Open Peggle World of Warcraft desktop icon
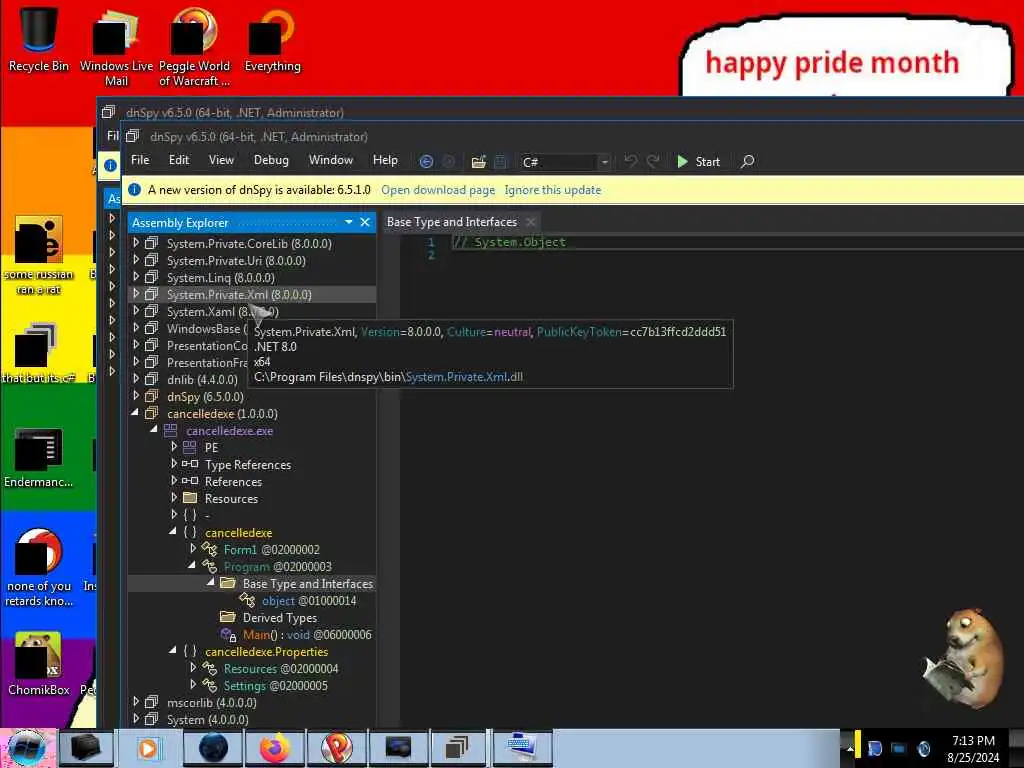Image resolution: width=1024 pixels, height=768 pixels. [x=194, y=47]
